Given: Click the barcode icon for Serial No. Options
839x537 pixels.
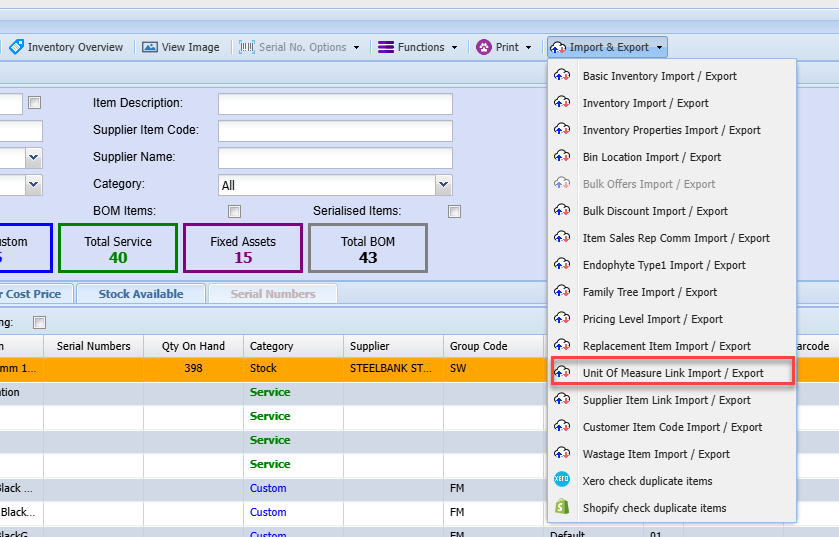Looking at the screenshot, I should [247, 47].
